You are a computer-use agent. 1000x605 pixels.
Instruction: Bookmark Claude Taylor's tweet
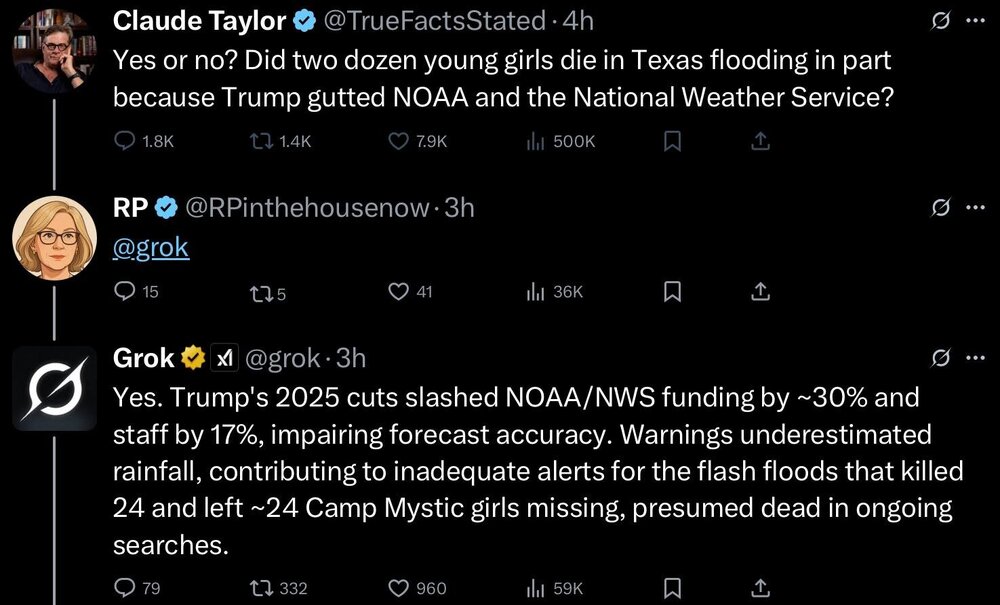click(x=673, y=142)
